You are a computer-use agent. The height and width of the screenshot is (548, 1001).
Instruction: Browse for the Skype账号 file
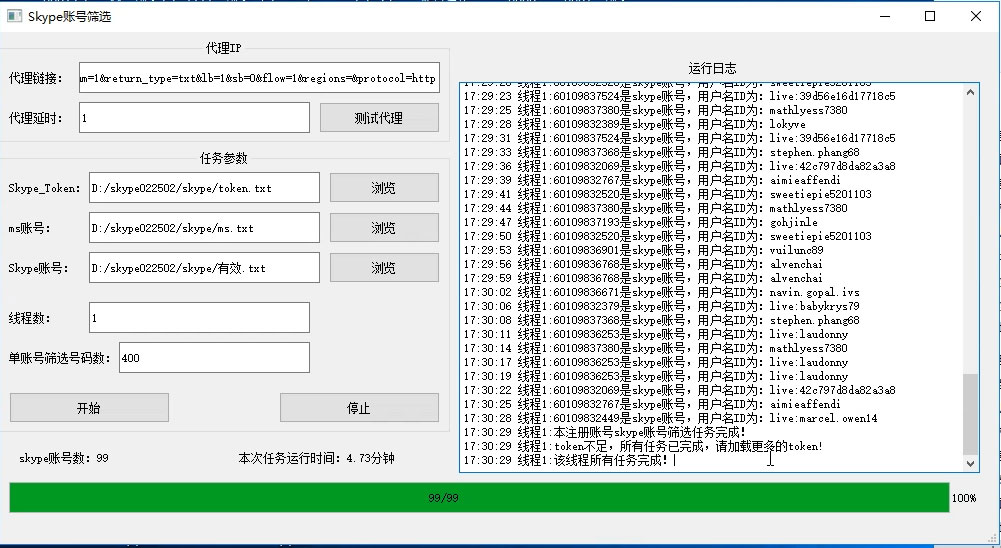pos(384,268)
